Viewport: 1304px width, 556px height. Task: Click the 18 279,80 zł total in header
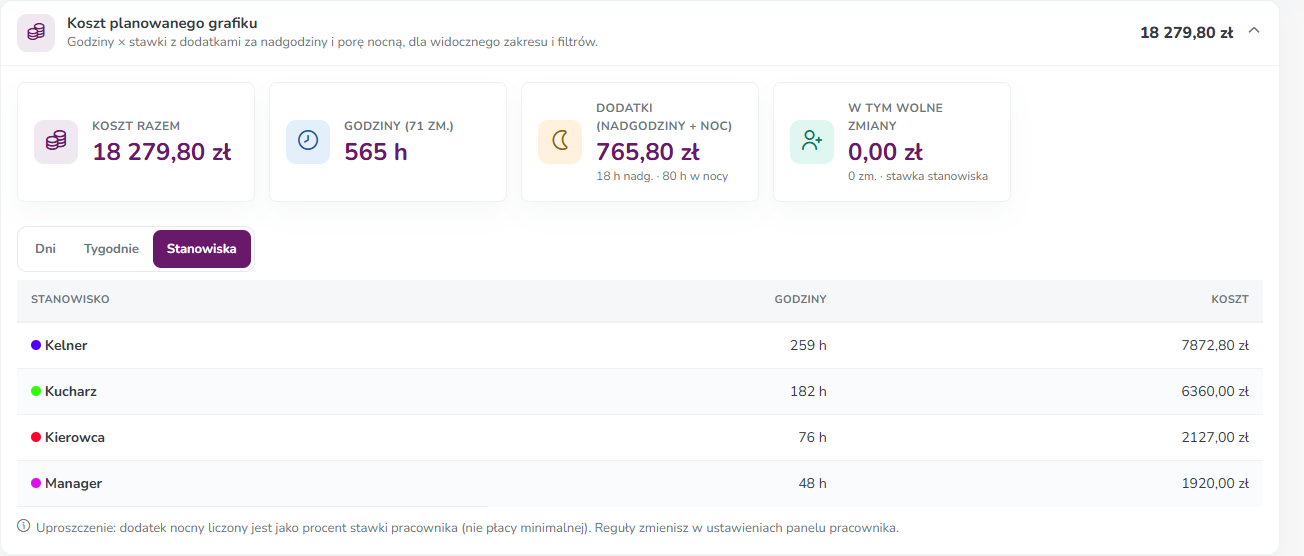(1187, 32)
